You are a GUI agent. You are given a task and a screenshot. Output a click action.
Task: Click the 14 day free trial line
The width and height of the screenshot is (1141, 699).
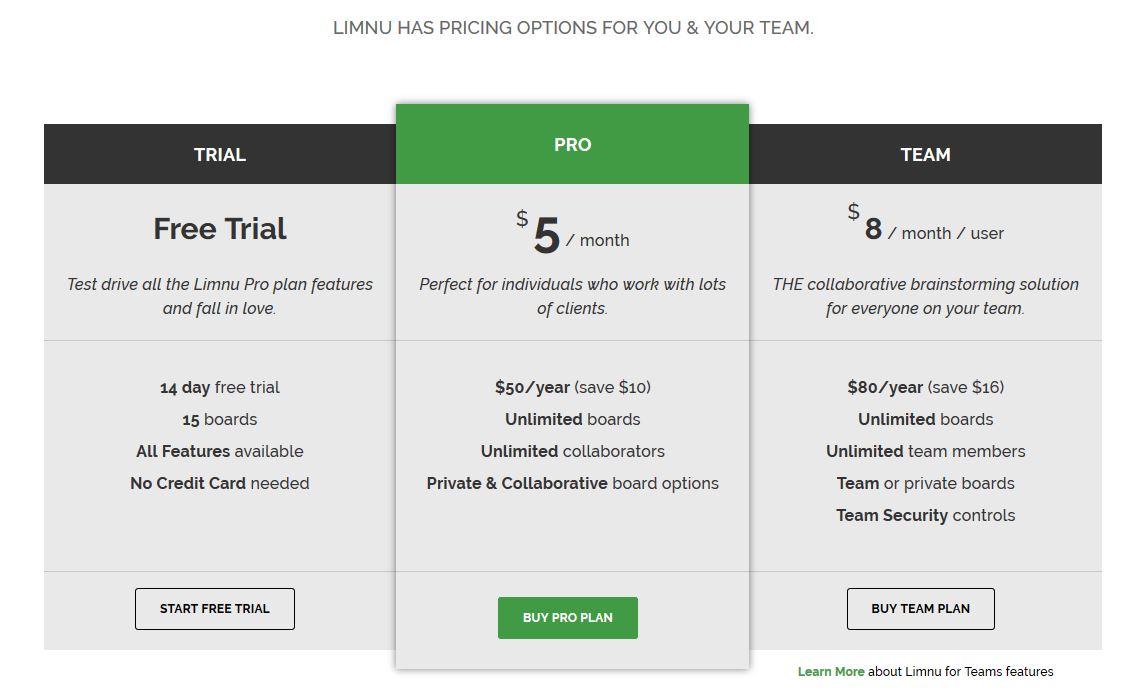tap(220, 387)
